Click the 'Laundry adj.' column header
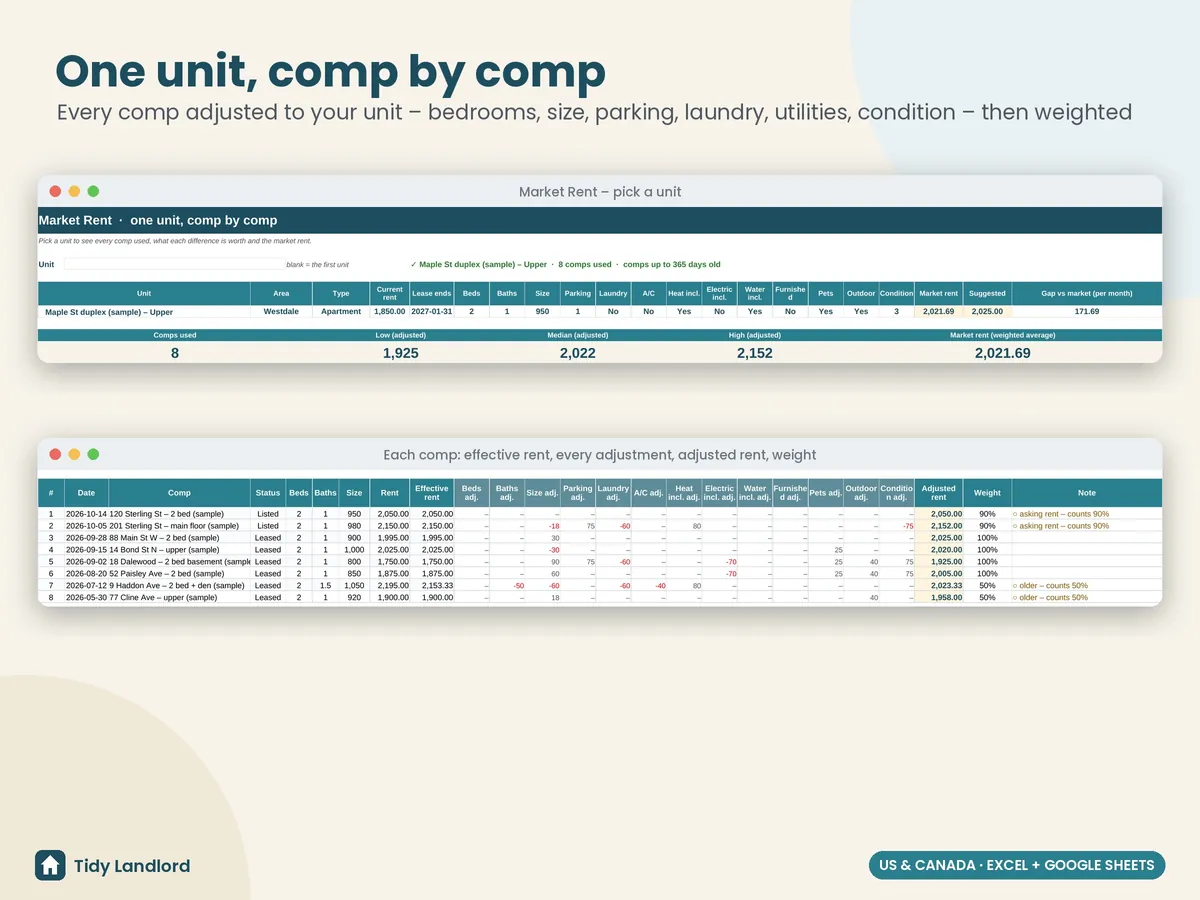1200x900 pixels. [613, 492]
